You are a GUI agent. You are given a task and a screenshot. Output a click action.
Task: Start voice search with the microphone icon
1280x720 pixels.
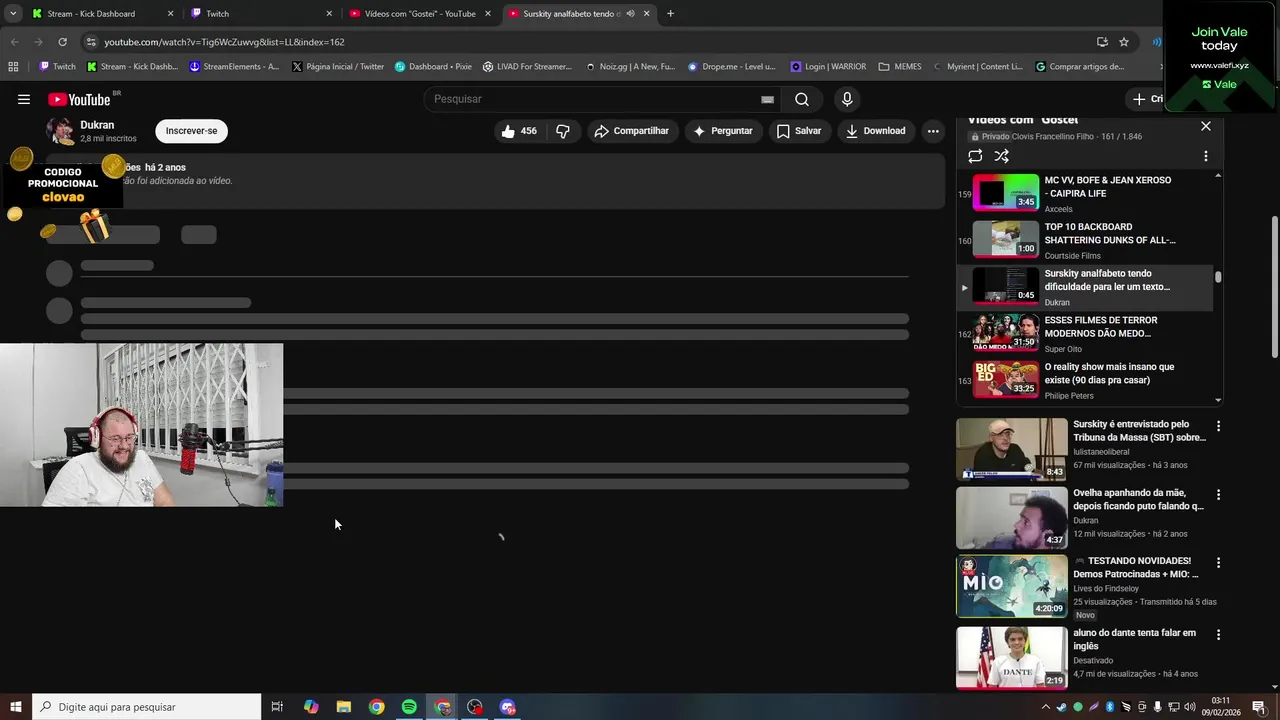[x=847, y=99]
